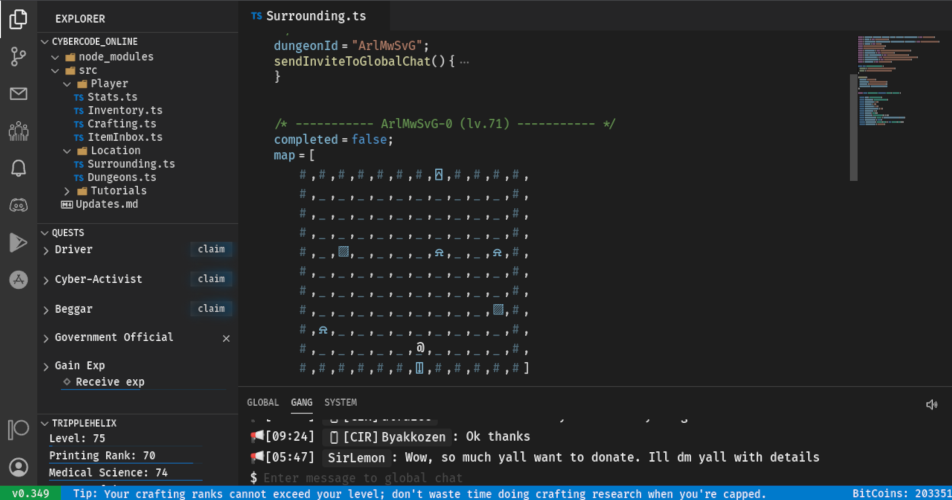Image resolution: width=952 pixels, height=500 pixels.
Task: Claim the Beggar quest reward
Action: click(211, 309)
